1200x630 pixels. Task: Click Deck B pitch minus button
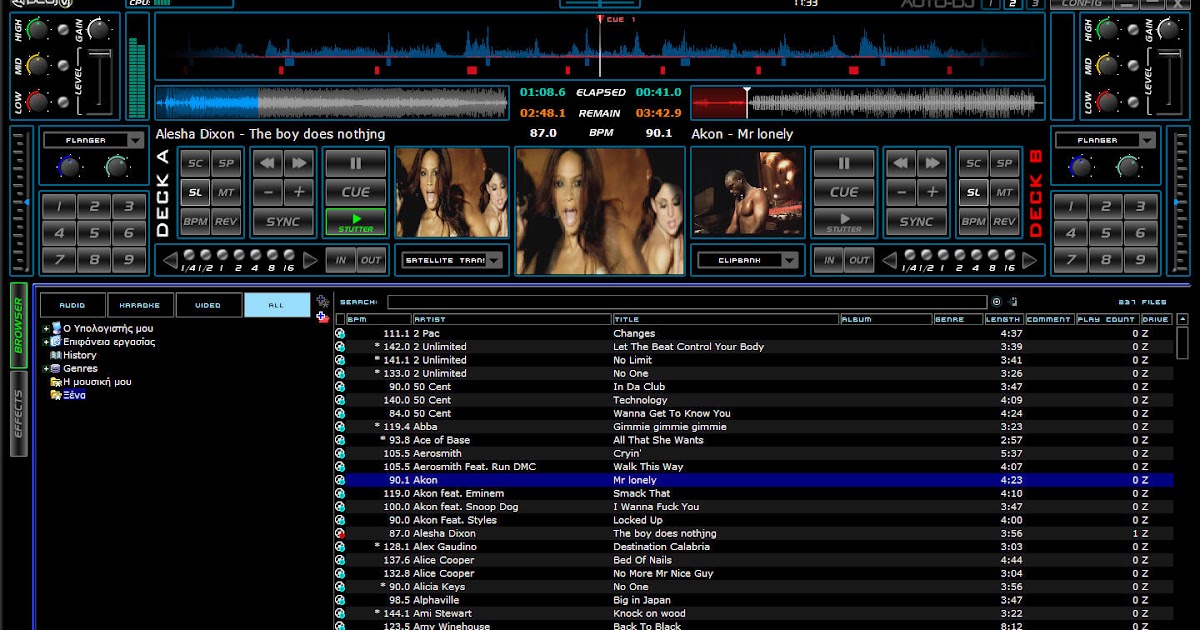[901, 192]
